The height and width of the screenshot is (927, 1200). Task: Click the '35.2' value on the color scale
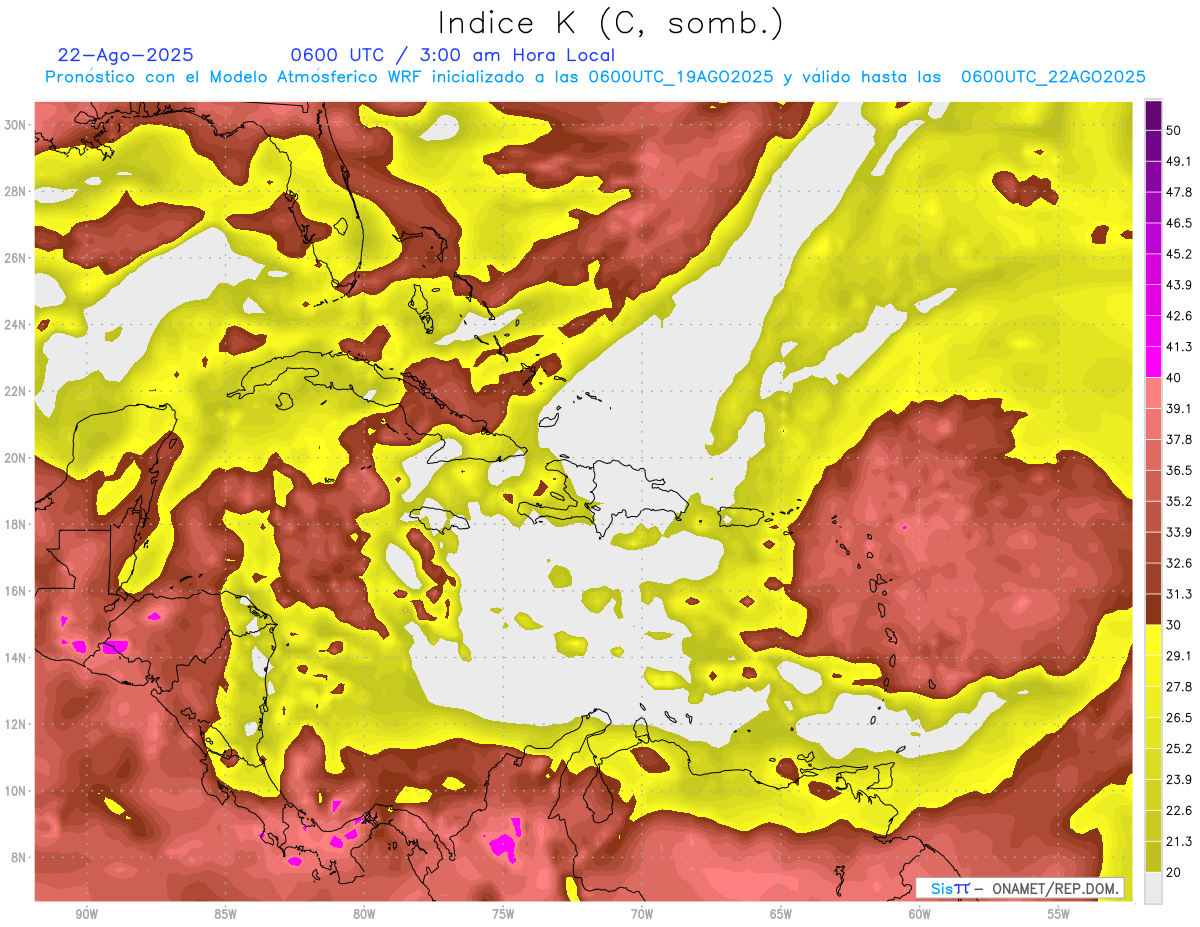point(1179,502)
